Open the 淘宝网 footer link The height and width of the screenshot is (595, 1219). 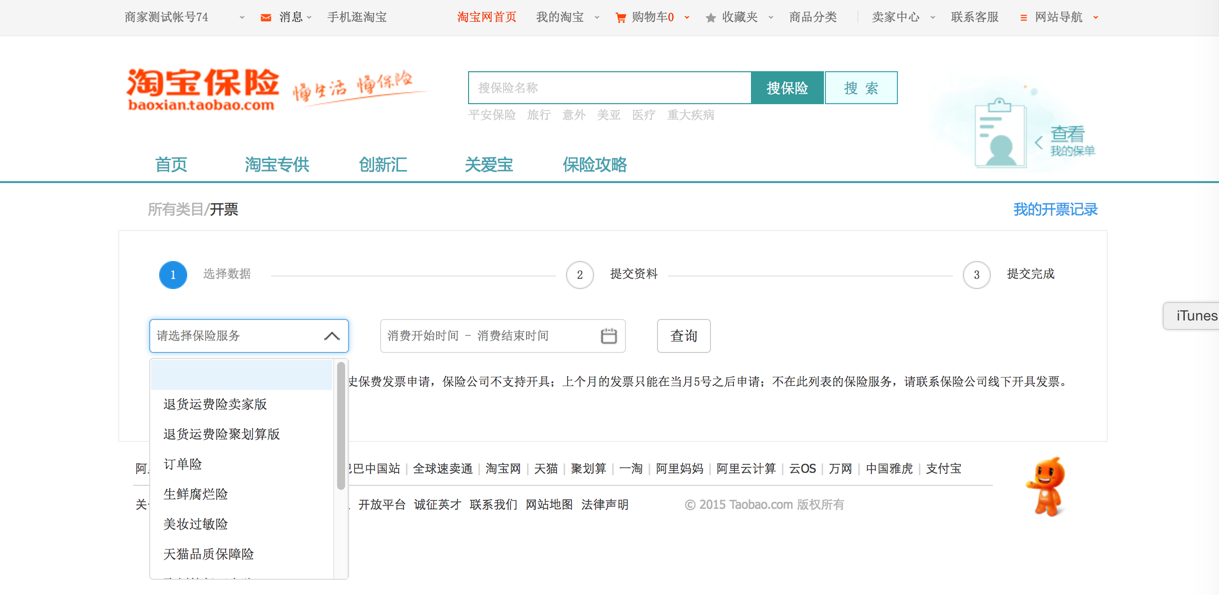point(503,469)
